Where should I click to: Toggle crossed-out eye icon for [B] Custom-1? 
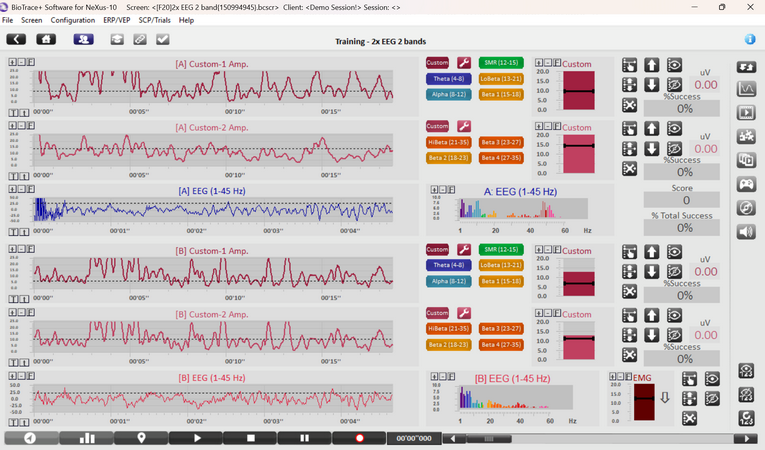tap(674, 271)
